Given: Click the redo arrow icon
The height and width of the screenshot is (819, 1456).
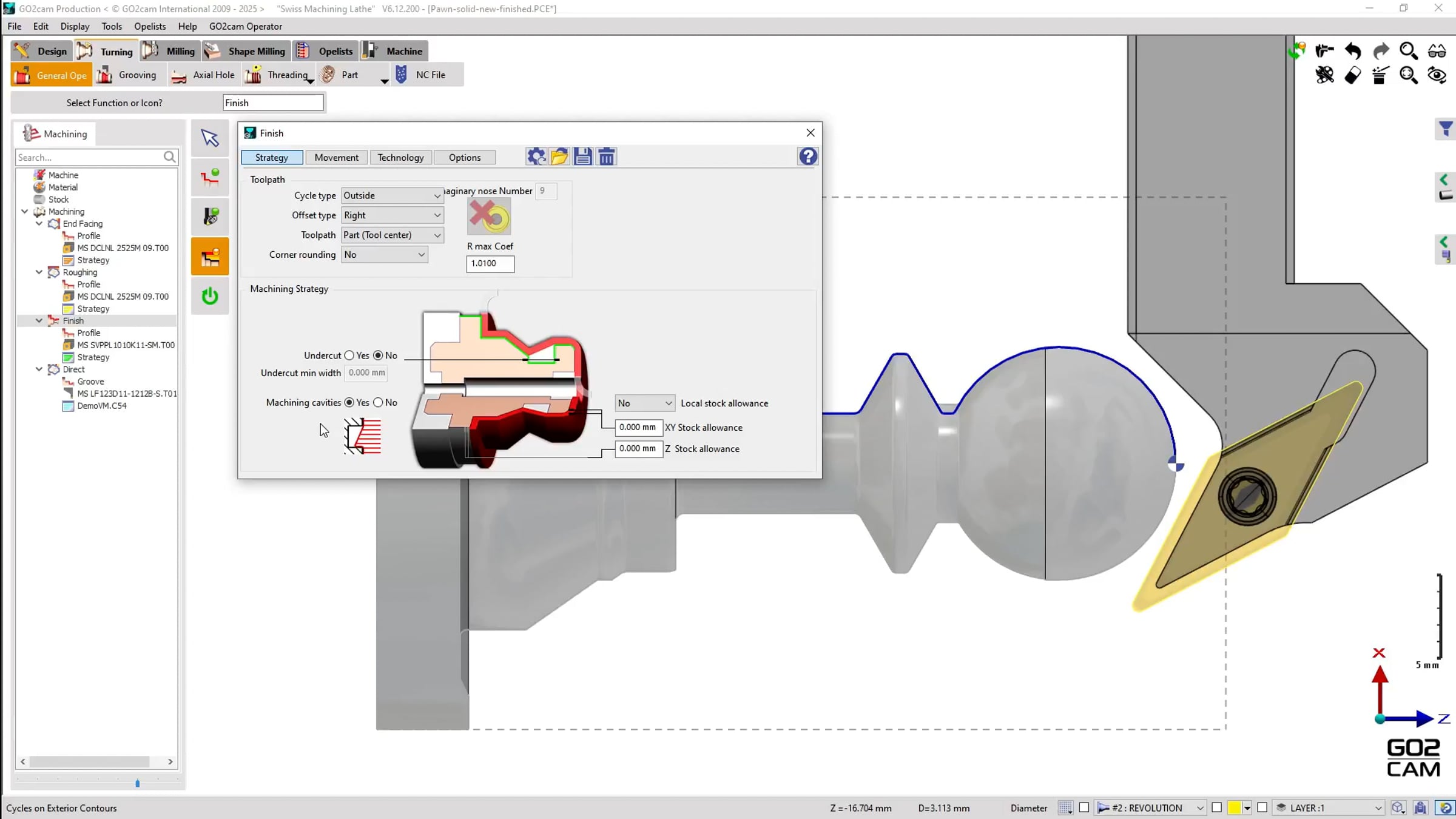Looking at the screenshot, I should [1381, 51].
